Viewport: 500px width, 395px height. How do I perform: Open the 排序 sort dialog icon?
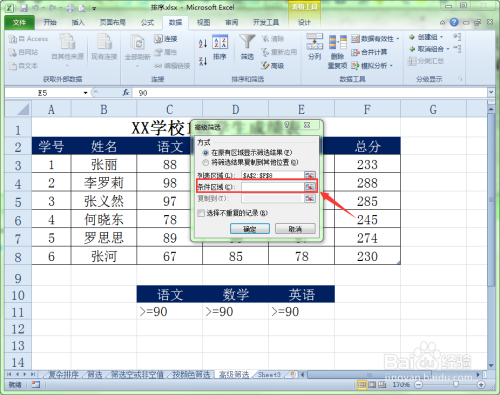tap(220, 42)
